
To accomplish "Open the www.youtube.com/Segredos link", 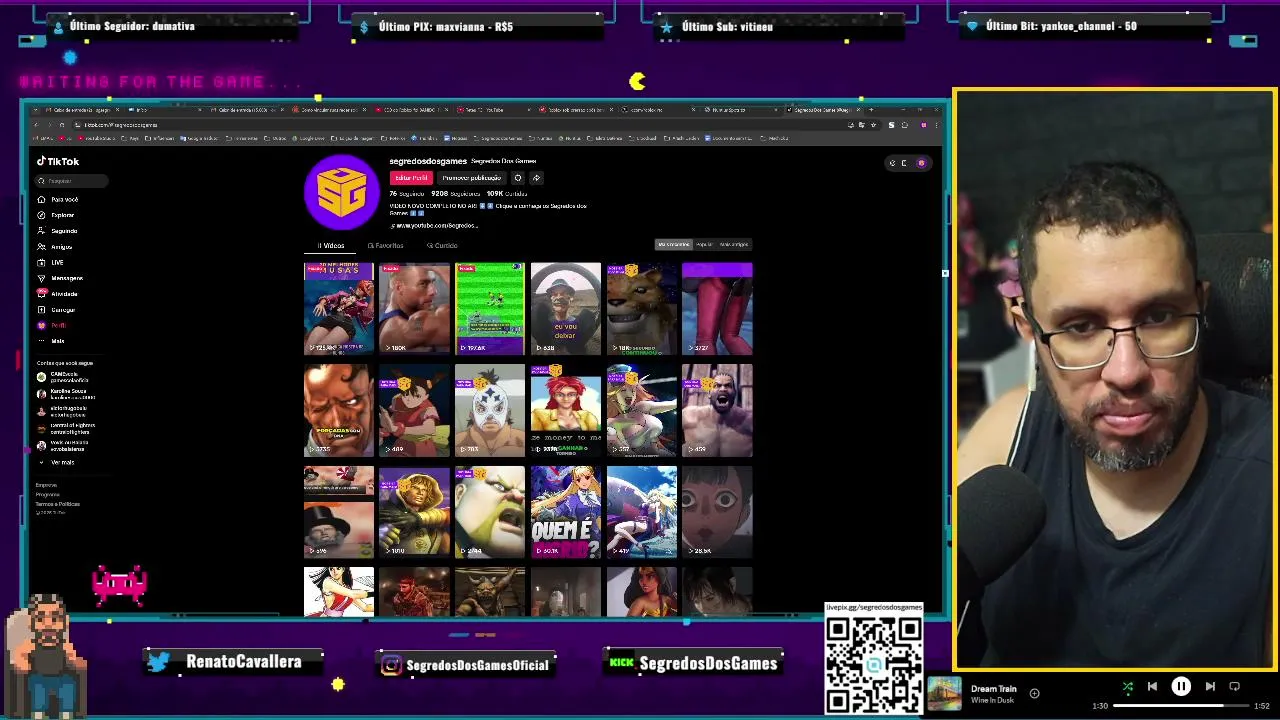I will [436, 226].
